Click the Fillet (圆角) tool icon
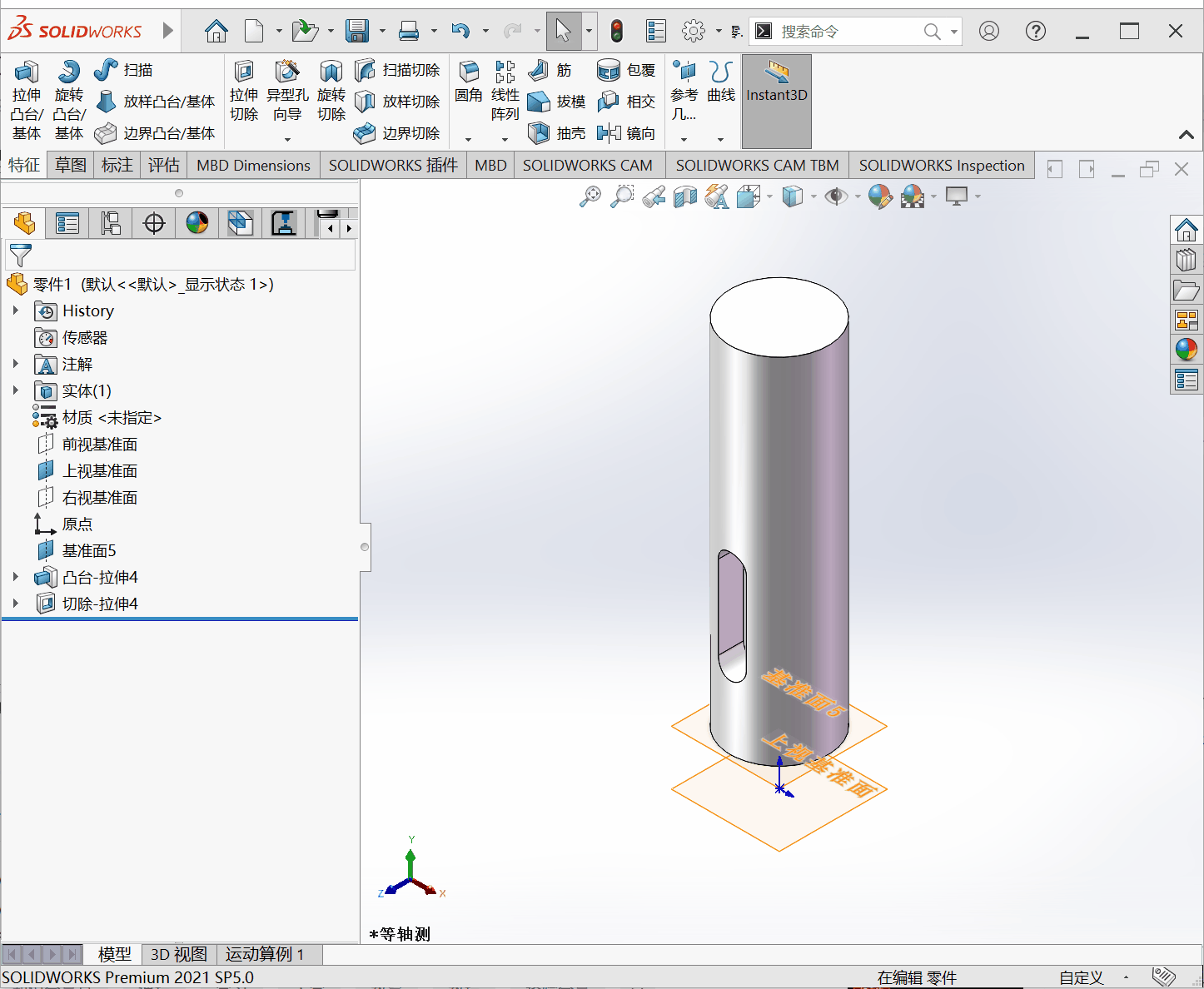 pos(469,83)
